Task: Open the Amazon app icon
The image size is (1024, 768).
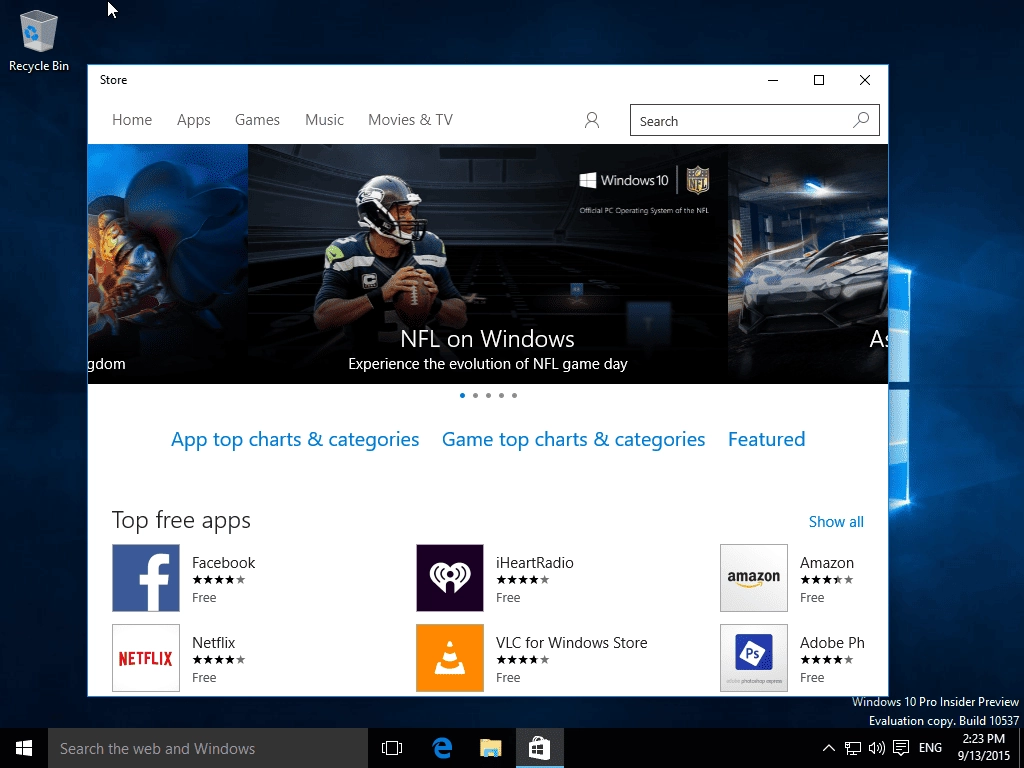Action: (754, 578)
